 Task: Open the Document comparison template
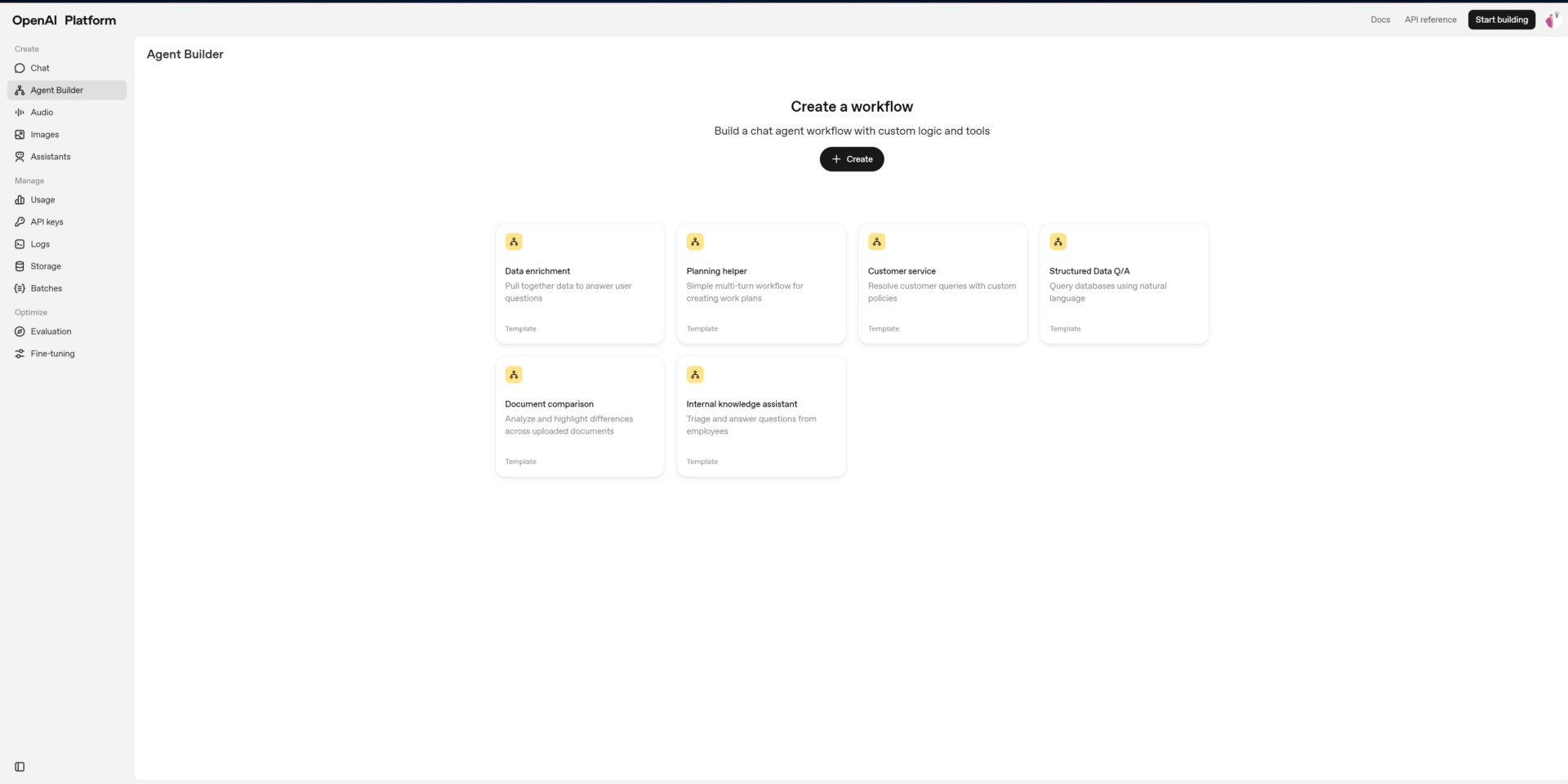tap(580, 416)
